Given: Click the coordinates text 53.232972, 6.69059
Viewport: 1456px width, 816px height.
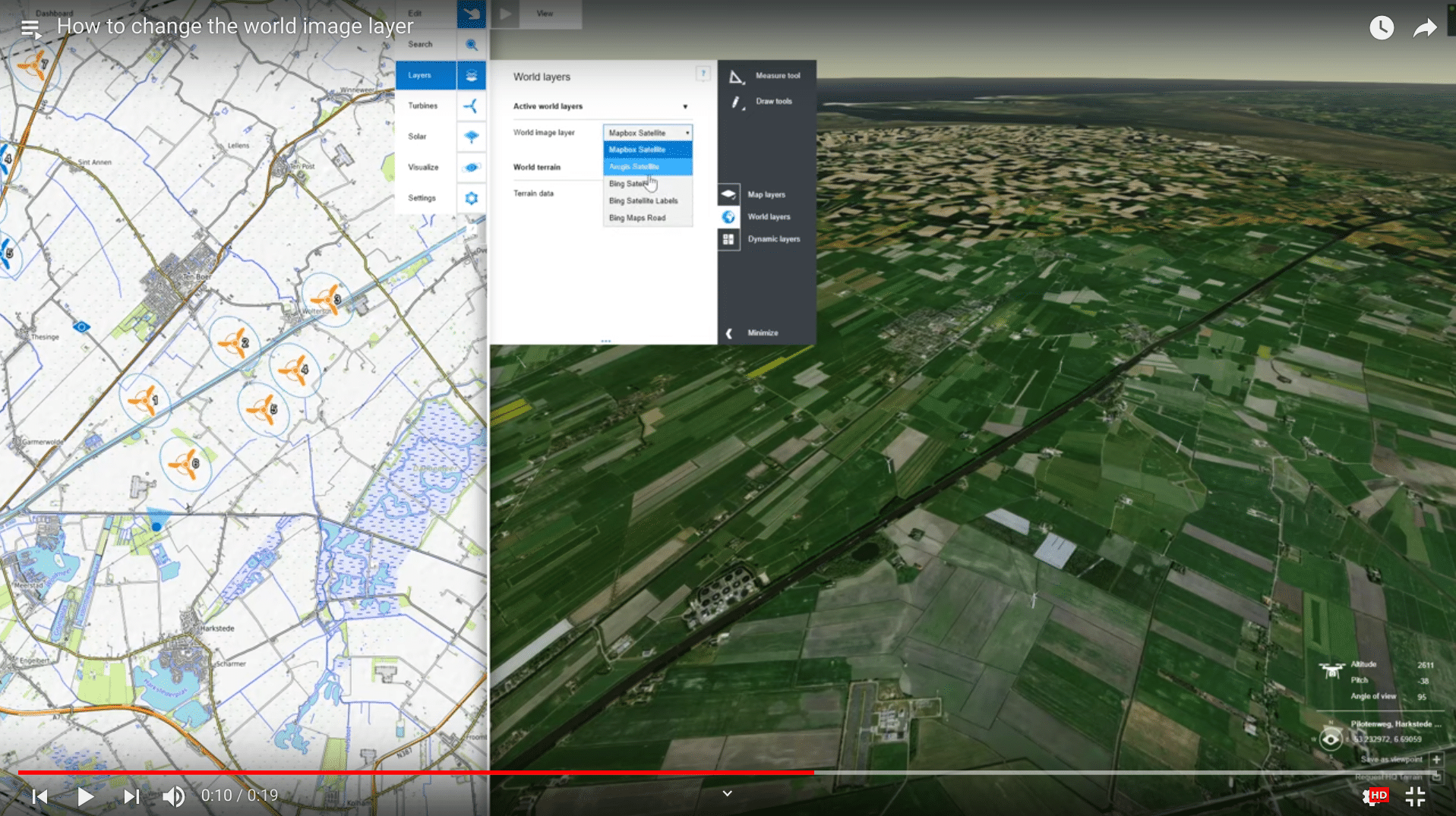Looking at the screenshot, I should [x=1388, y=739].
